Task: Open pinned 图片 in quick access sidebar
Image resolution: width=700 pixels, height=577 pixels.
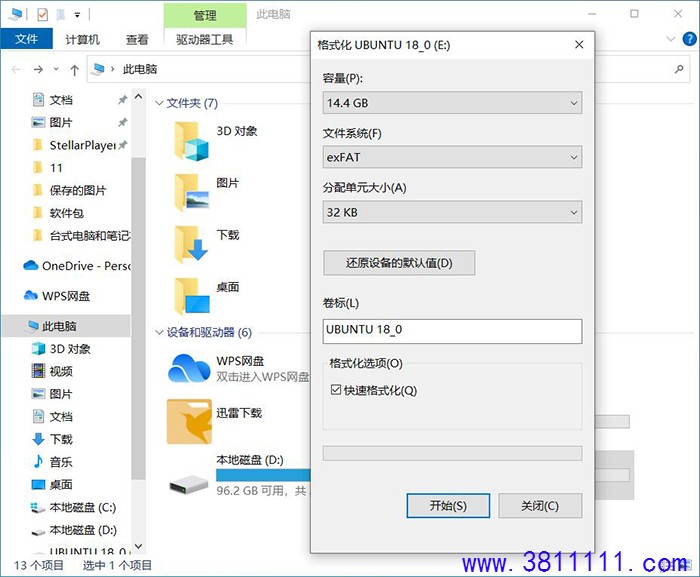Action: pos(61,122)
